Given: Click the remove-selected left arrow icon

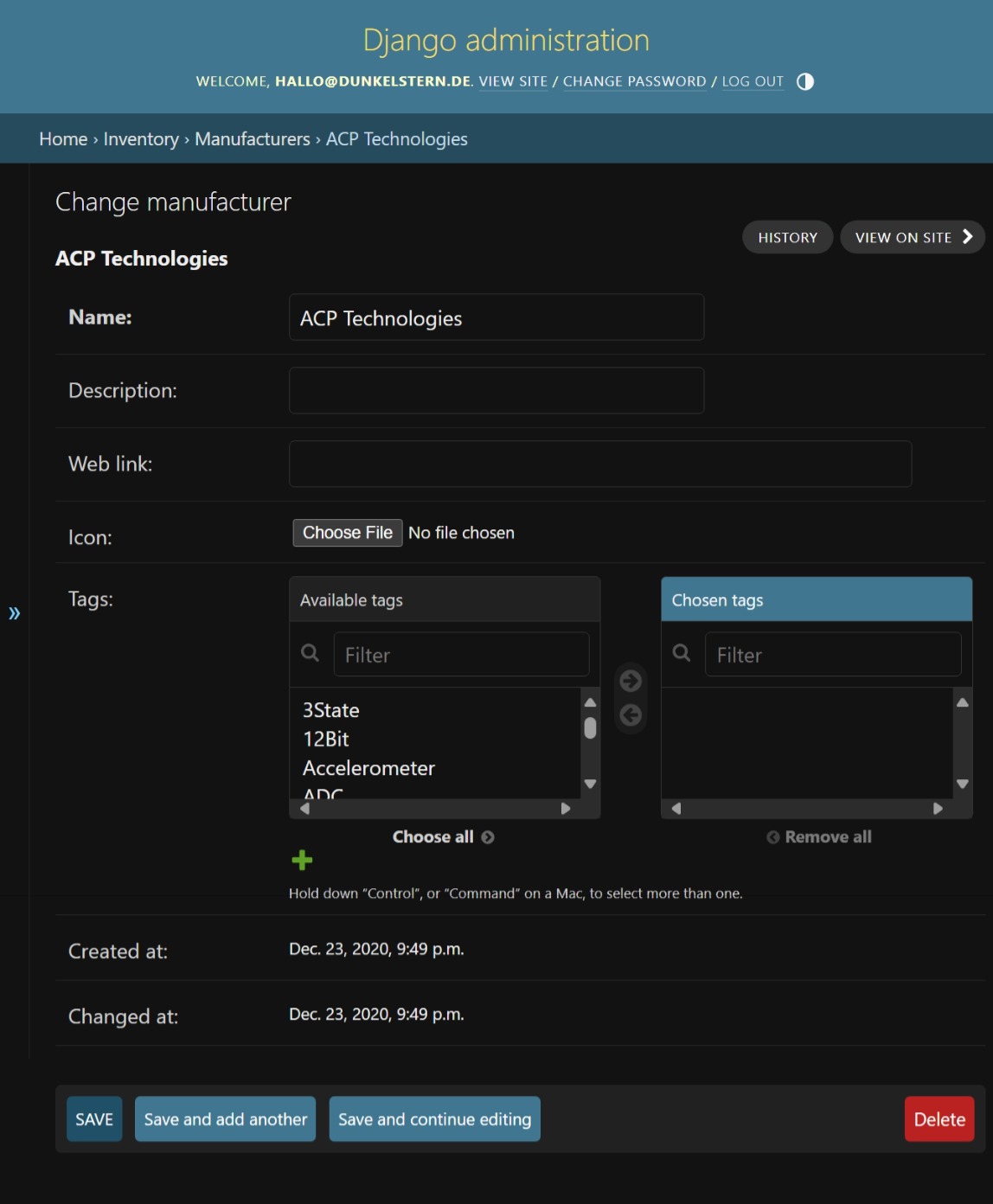Looking at the screenshot, I should [x=631, y=715].
